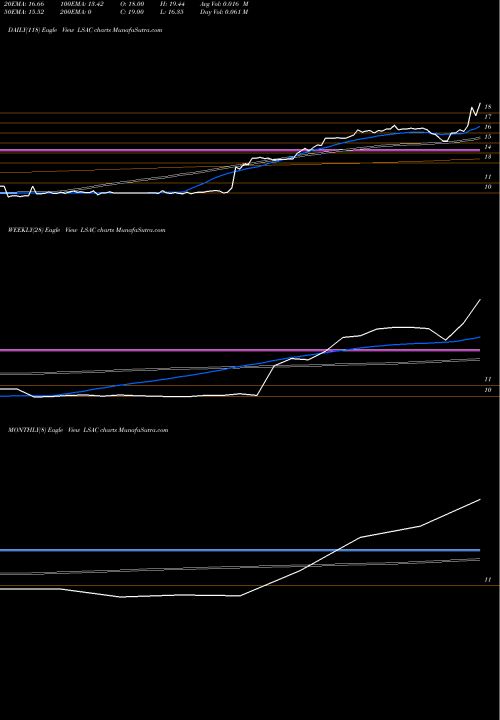The height and width of the screenshot is (720, 500).
Task: Click the 11 price label on monthly chart
Action: (488, 580)
